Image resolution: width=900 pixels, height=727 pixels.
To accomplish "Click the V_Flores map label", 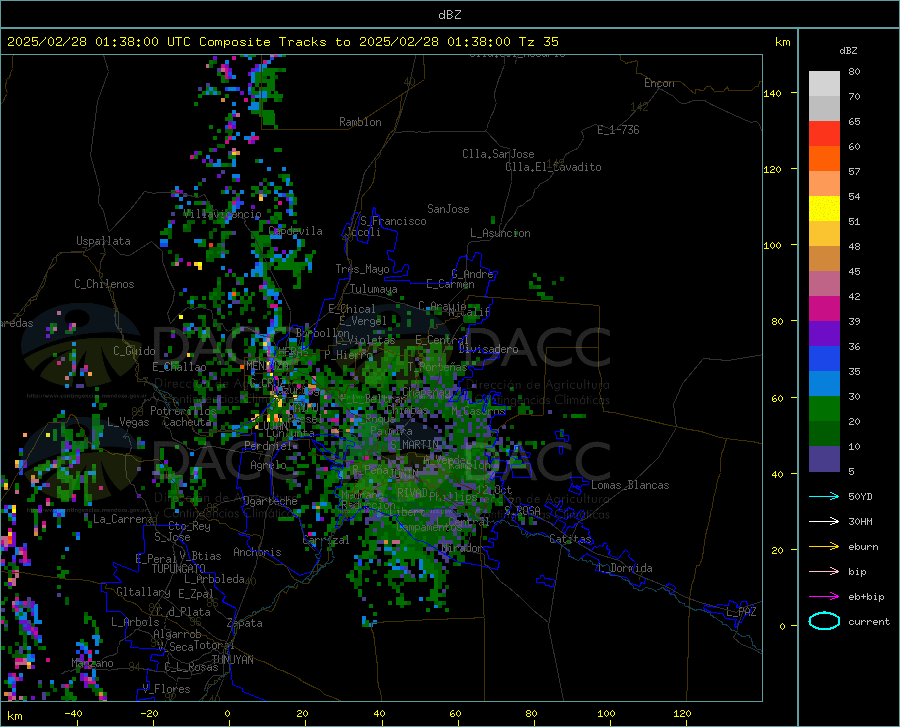I will click(x=166, y=689).
